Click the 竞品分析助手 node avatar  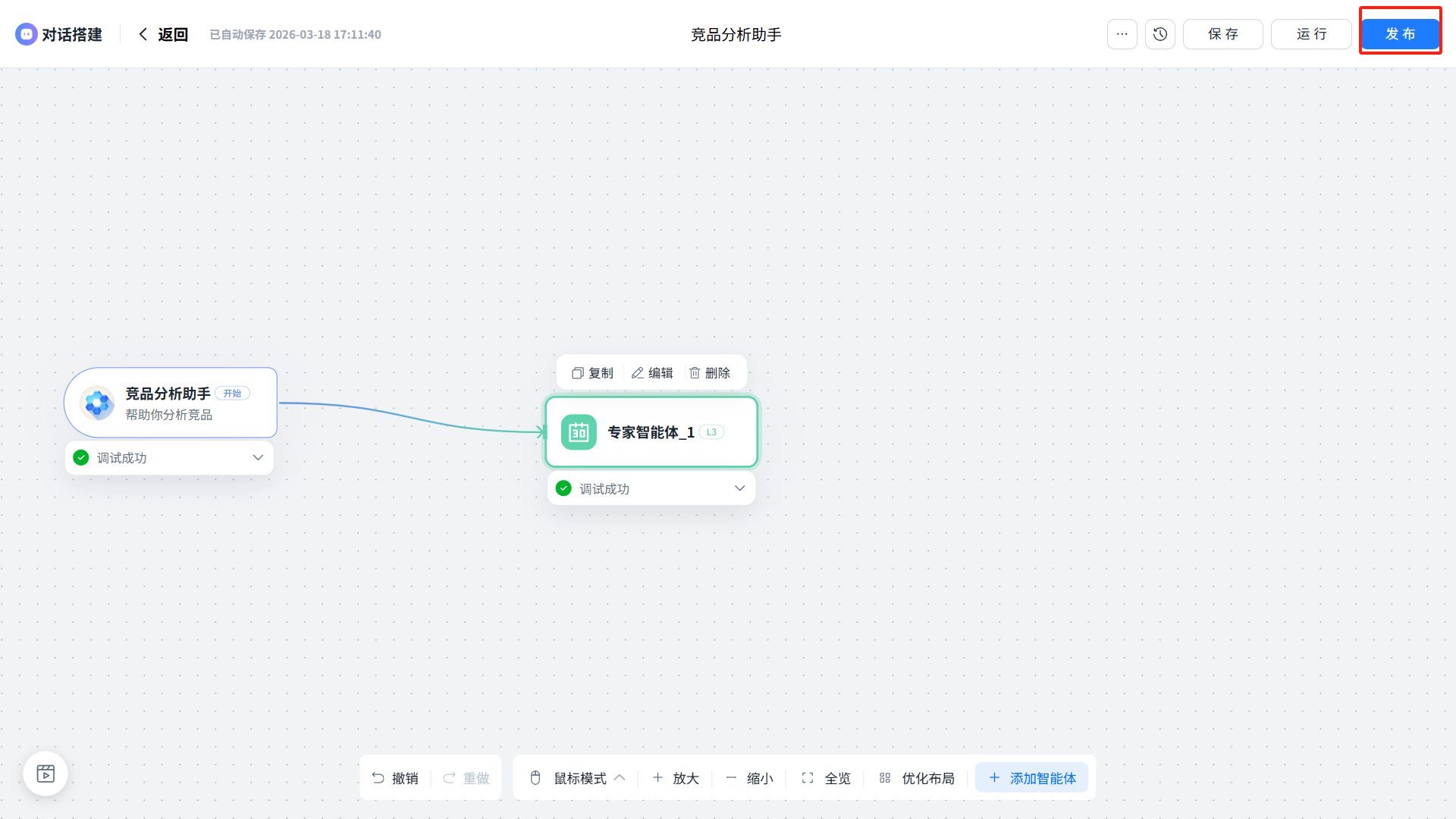(x=98, y=403)
